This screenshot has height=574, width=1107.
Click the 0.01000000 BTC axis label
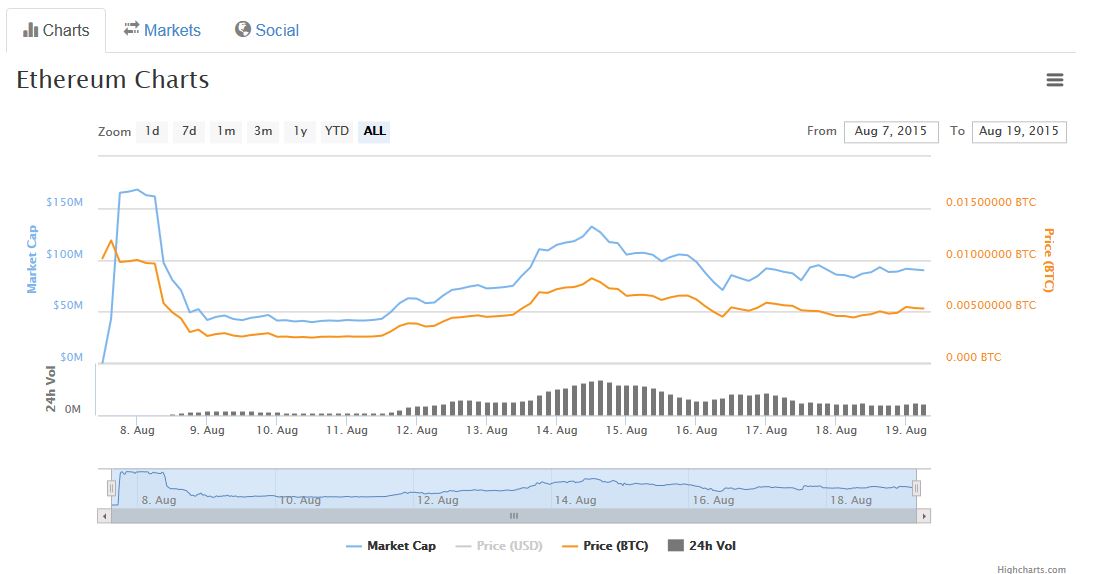pyautogui.click(x=991, y=254)
